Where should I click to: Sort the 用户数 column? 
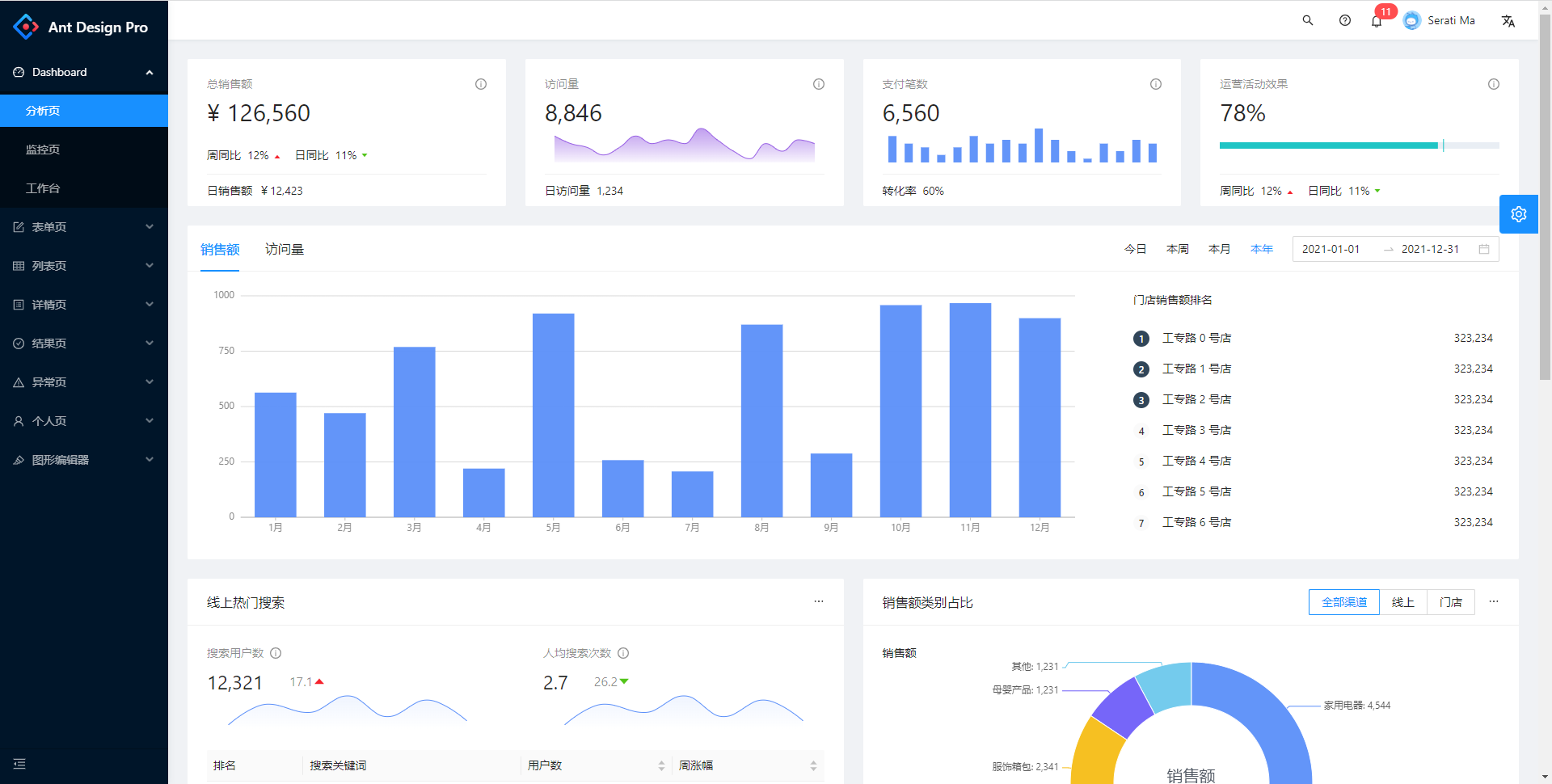pyautogui.click(x=661, y=765)
